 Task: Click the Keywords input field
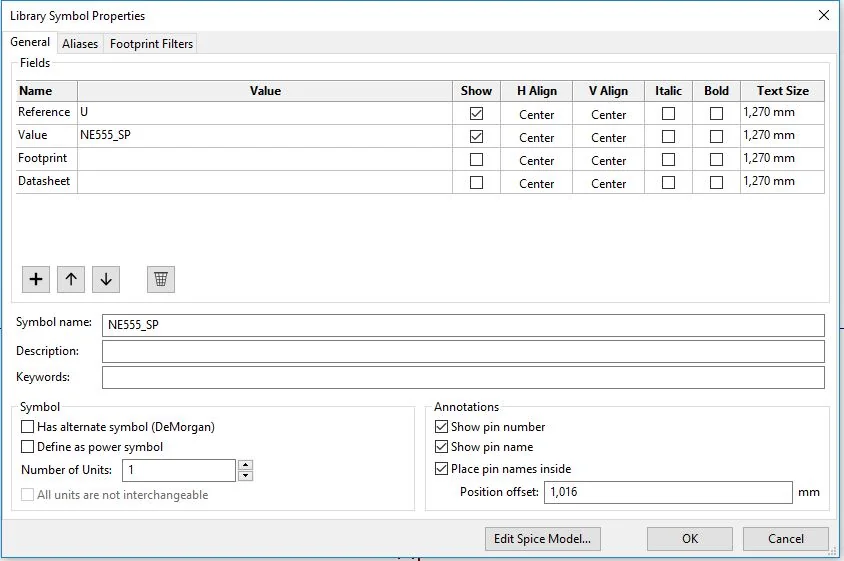tap(463, 377)
